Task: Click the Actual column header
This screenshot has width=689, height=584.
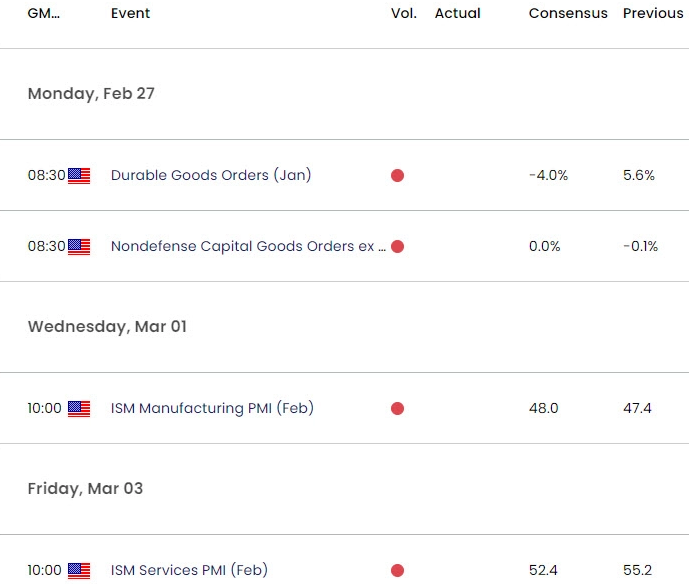Action: (457, 13)
